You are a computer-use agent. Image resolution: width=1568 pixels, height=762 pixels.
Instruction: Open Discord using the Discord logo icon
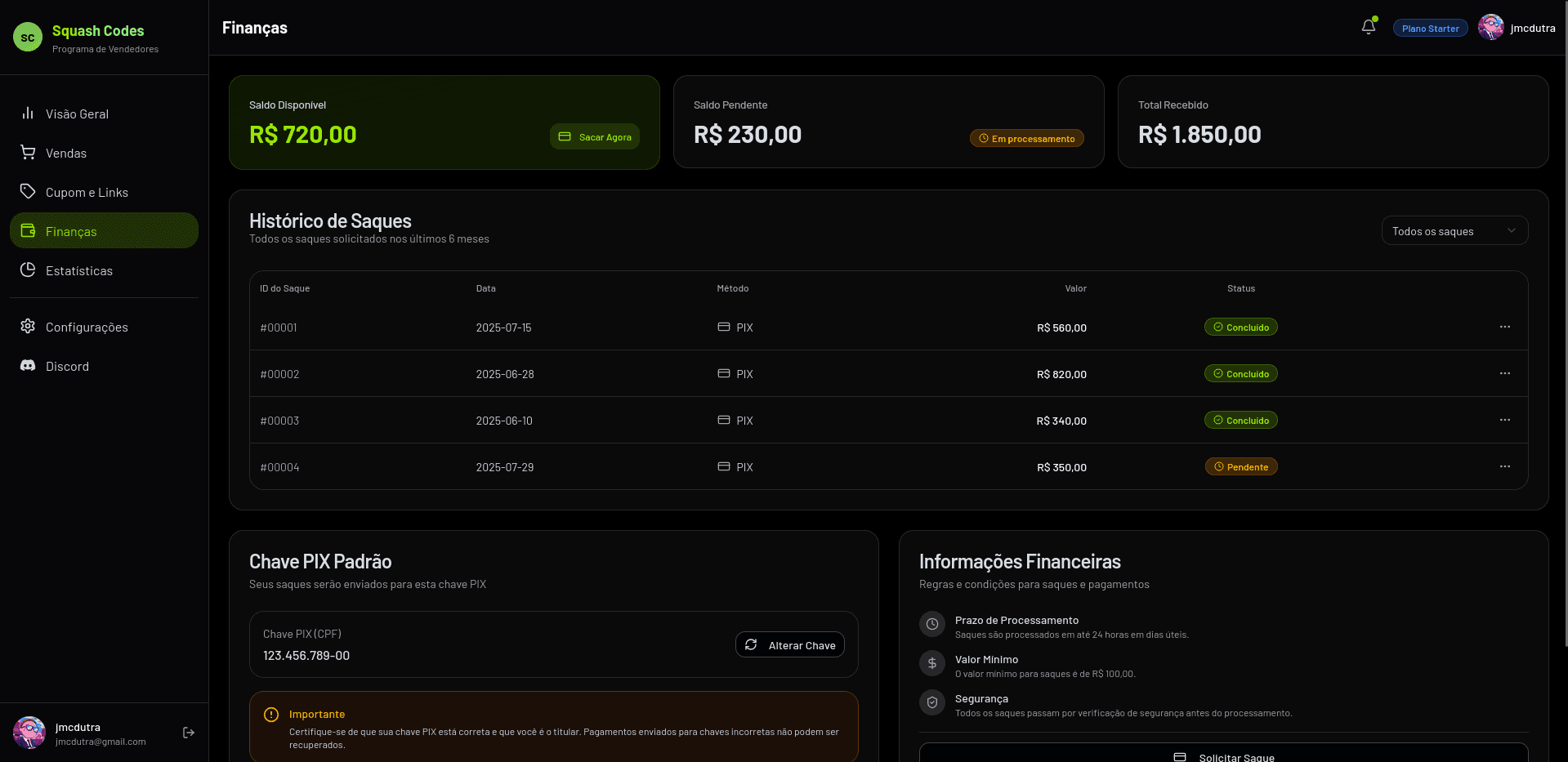coord(28,366)
